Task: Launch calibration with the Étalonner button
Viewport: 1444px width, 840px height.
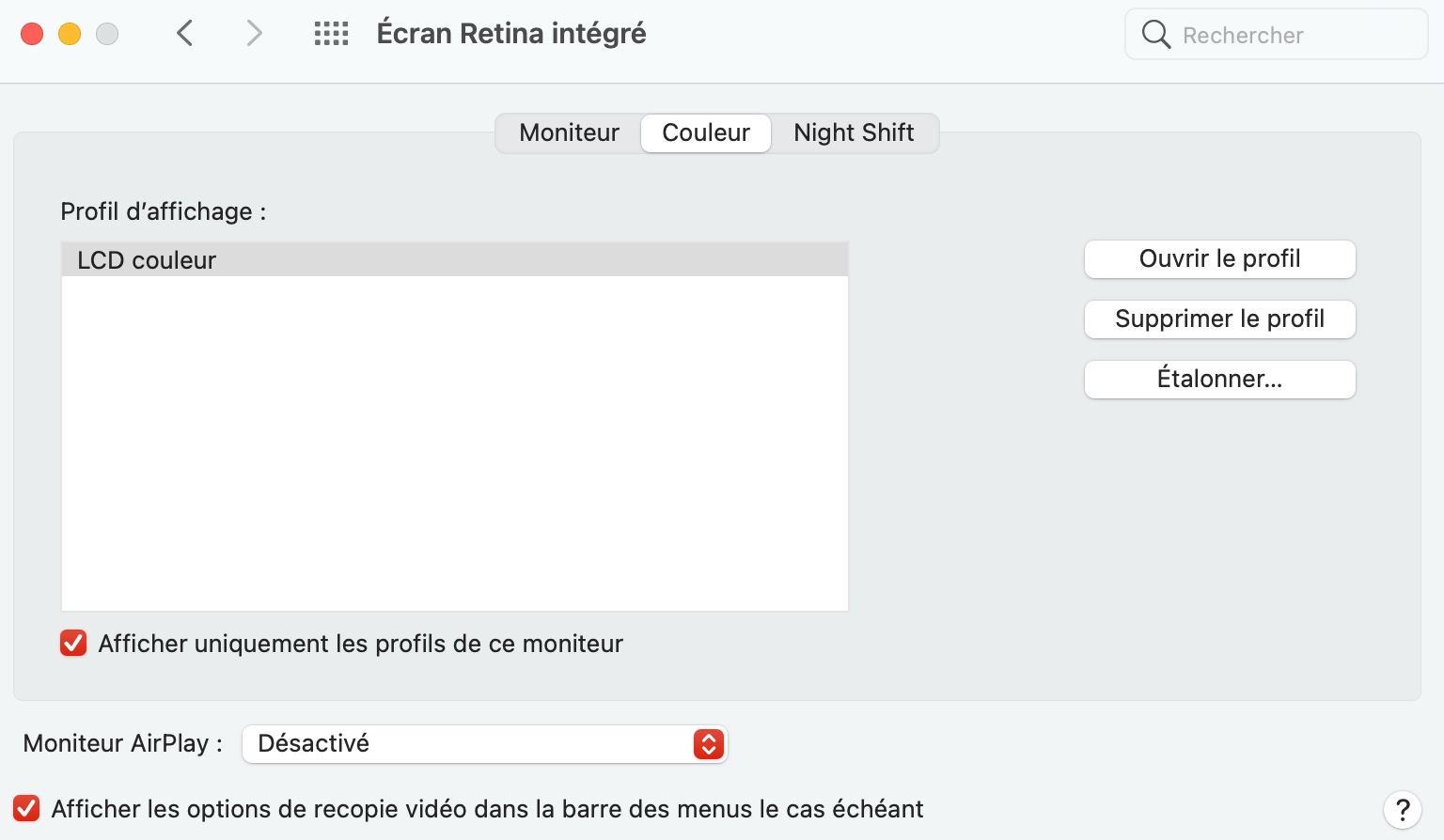Action: click(1219, 380)
